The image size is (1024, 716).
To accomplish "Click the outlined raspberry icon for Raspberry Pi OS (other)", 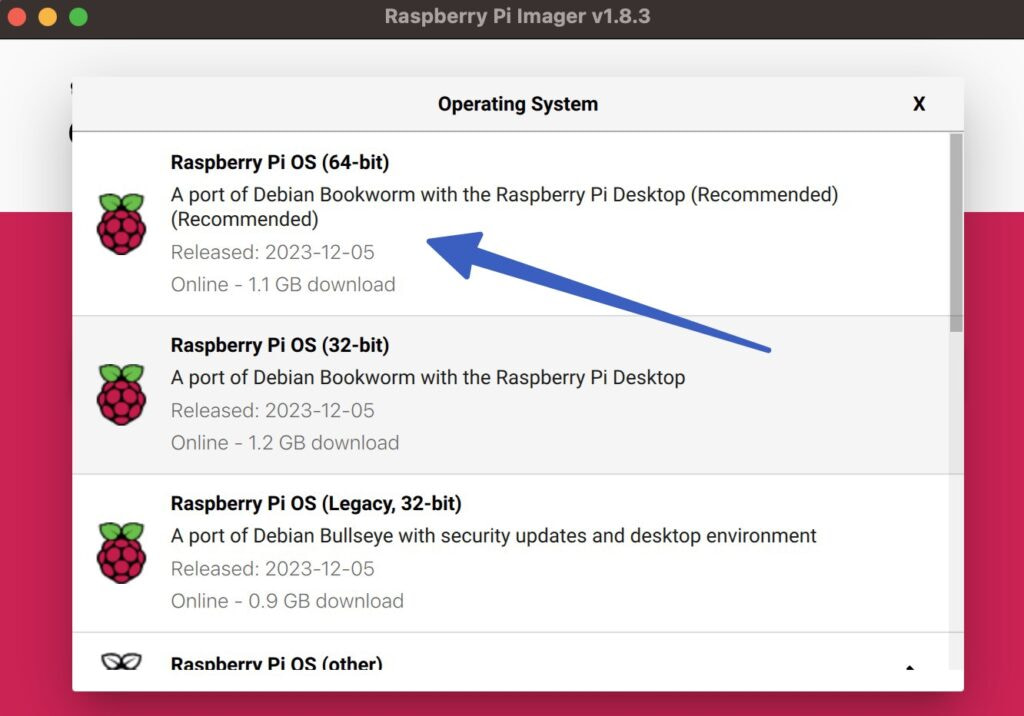I will click(121, 660).
